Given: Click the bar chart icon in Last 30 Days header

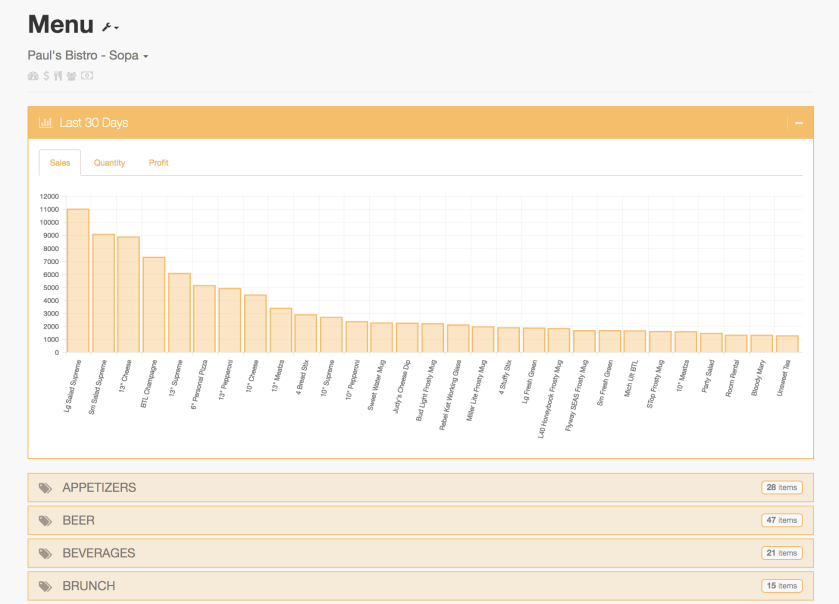Looking at the screenshot, I should point(45,123).
